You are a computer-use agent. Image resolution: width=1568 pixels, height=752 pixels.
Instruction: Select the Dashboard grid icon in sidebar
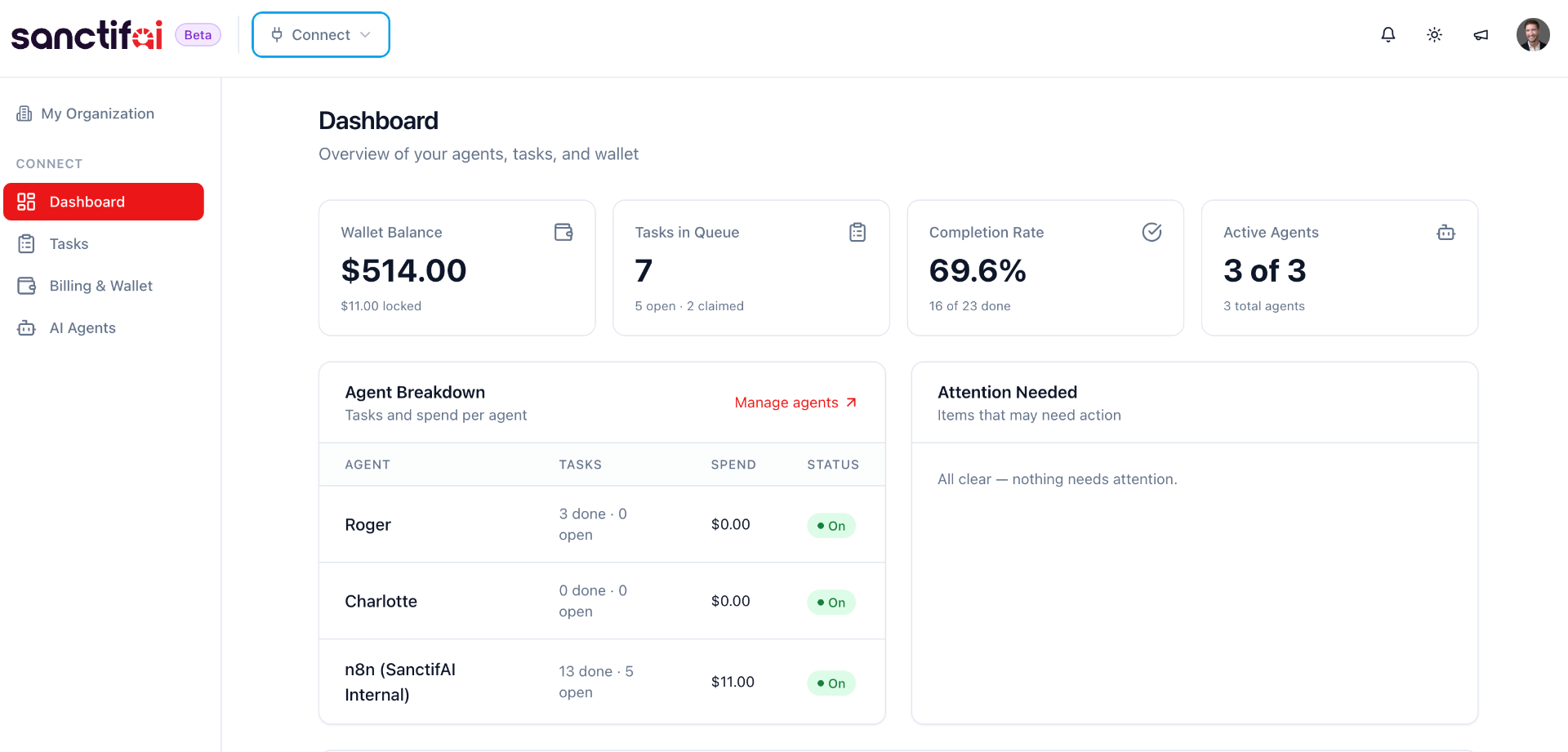point(26,201)
